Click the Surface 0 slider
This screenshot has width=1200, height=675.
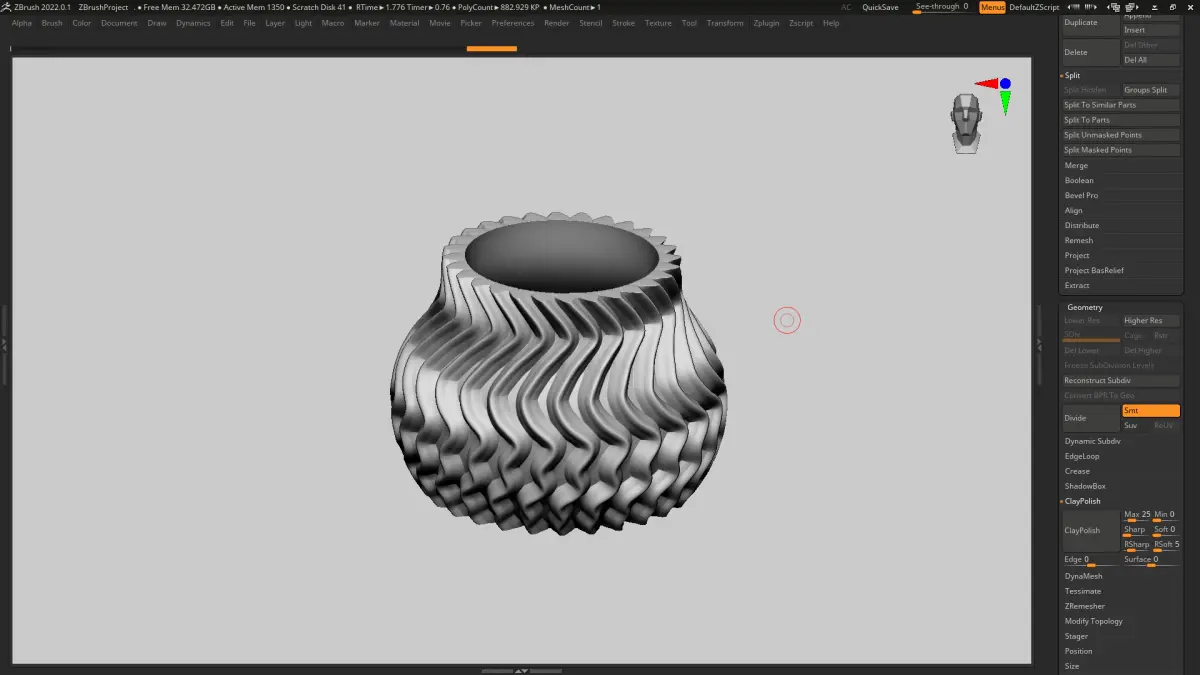1151,561
